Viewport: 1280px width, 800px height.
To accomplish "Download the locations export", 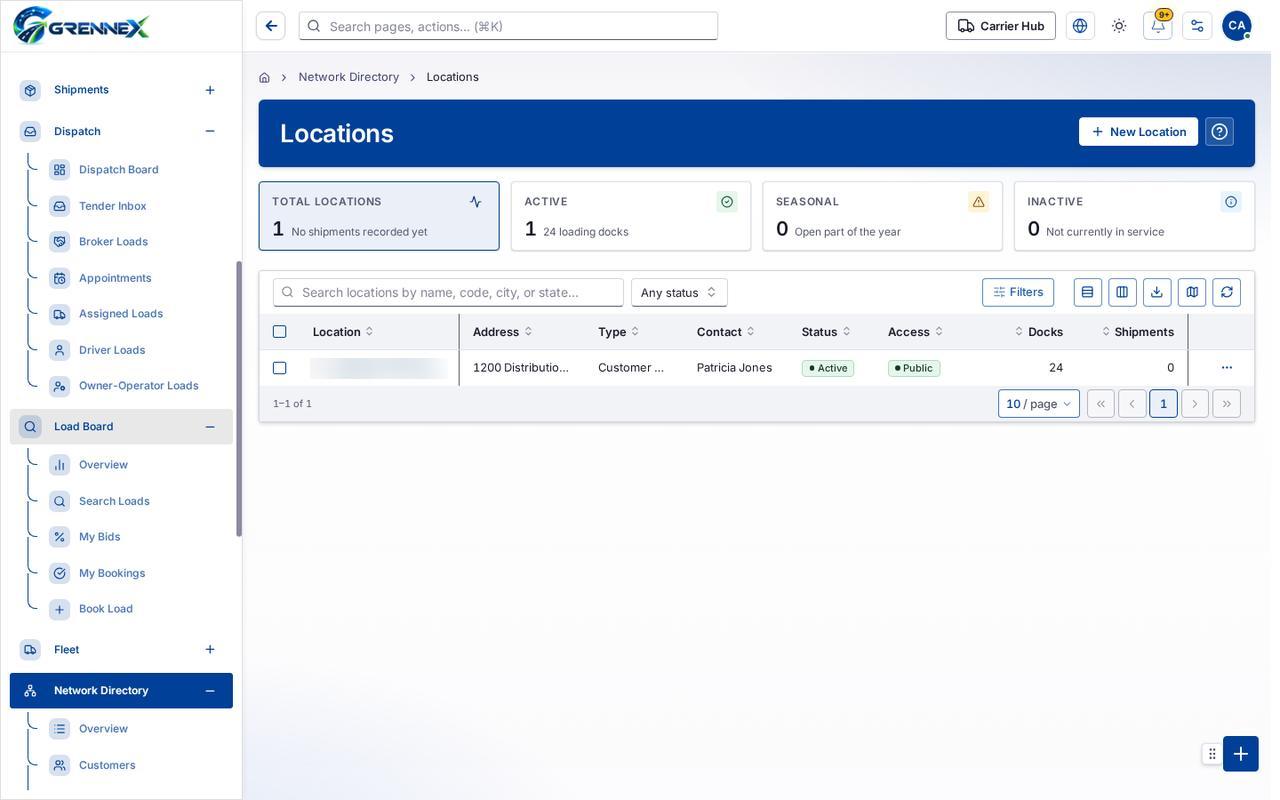I will (1157, 292).
